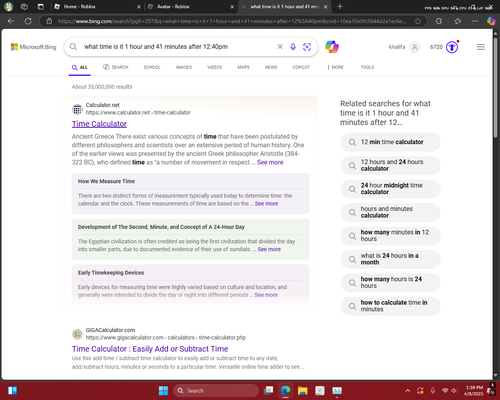
Task: Open TOOLS filter options
Action: click(367, 67)
